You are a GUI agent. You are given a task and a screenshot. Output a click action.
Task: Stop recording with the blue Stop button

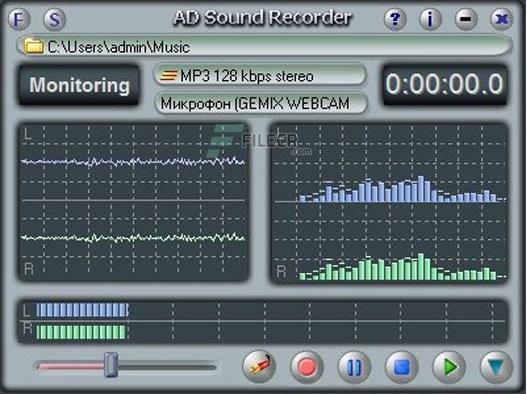[x=402, y=367]
